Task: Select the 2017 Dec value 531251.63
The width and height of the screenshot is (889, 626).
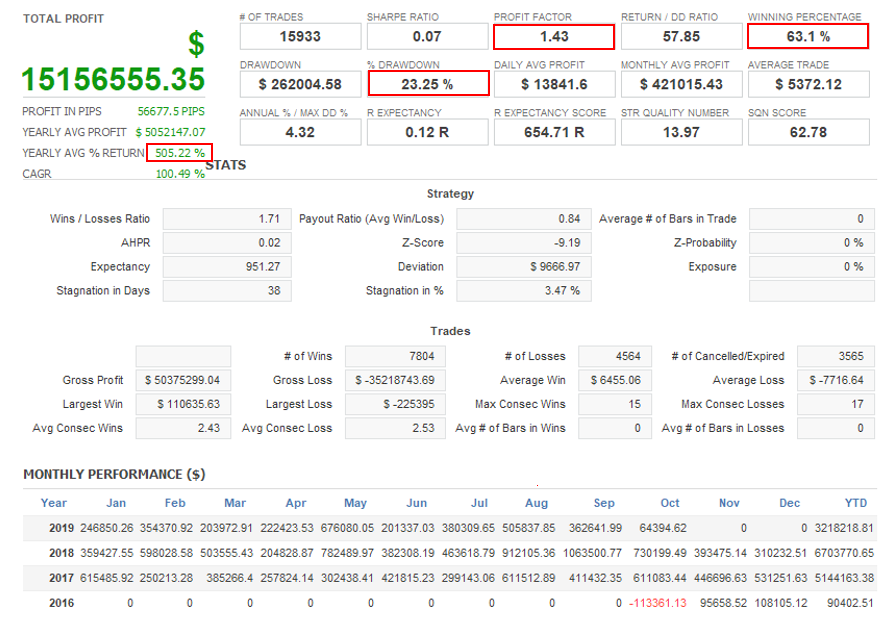Action: click(780, 578)
